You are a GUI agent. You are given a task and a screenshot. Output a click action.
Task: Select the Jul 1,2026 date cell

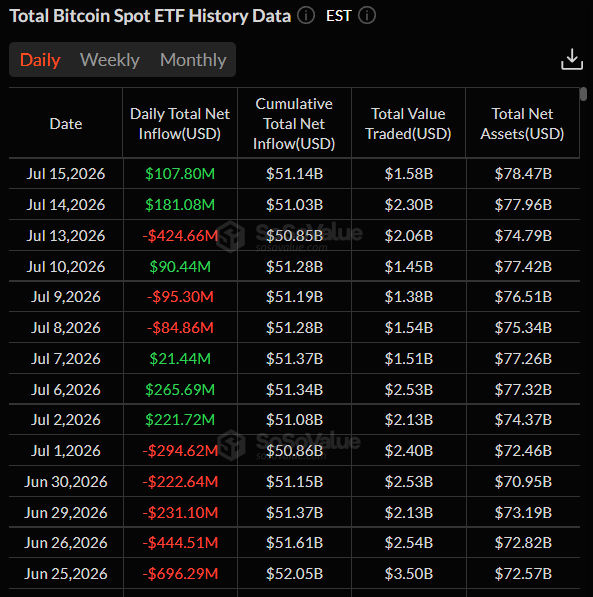click(x=66, y=451)
